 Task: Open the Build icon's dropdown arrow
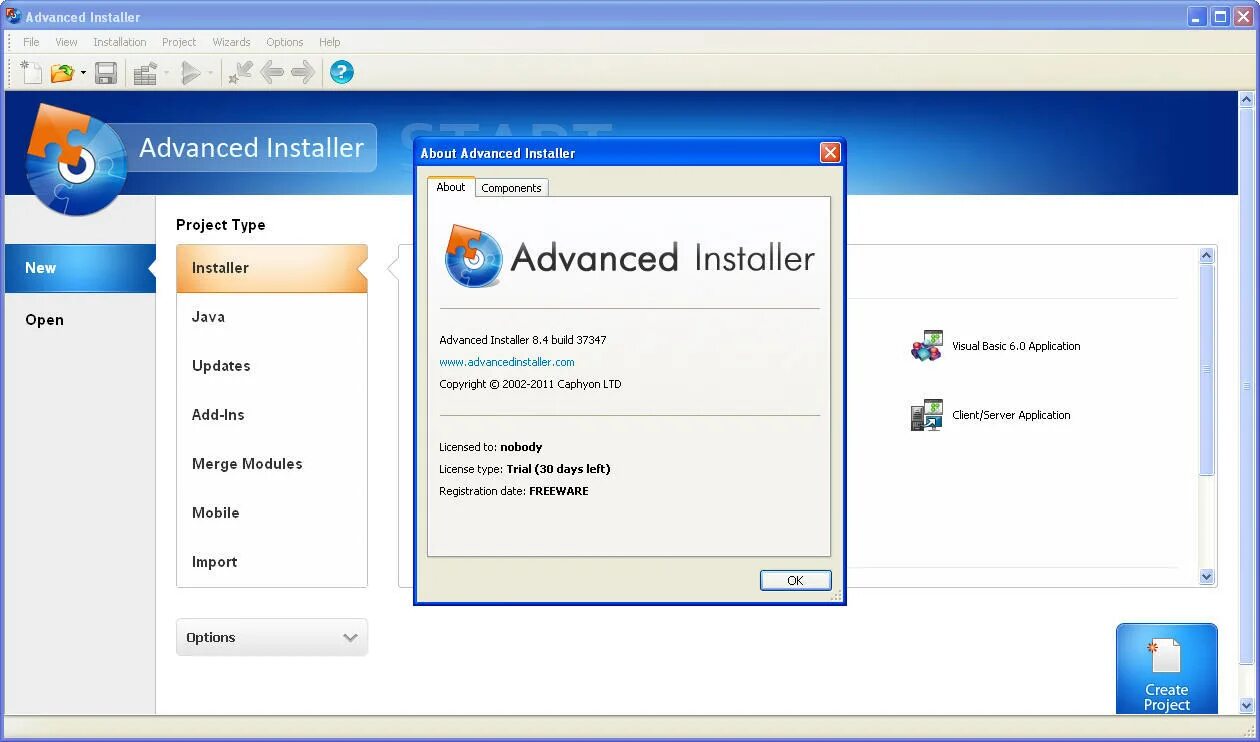pyautogui.click(x=166, y=73)
